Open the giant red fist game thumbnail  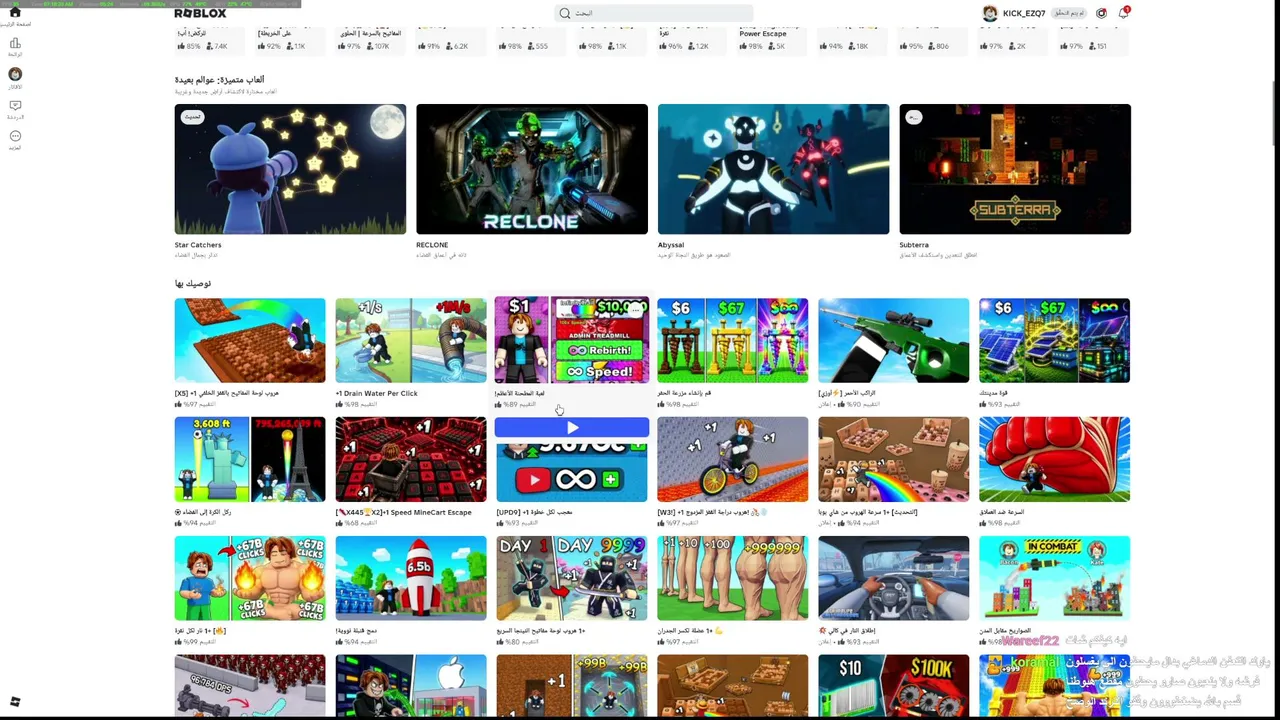point(1055,460)
